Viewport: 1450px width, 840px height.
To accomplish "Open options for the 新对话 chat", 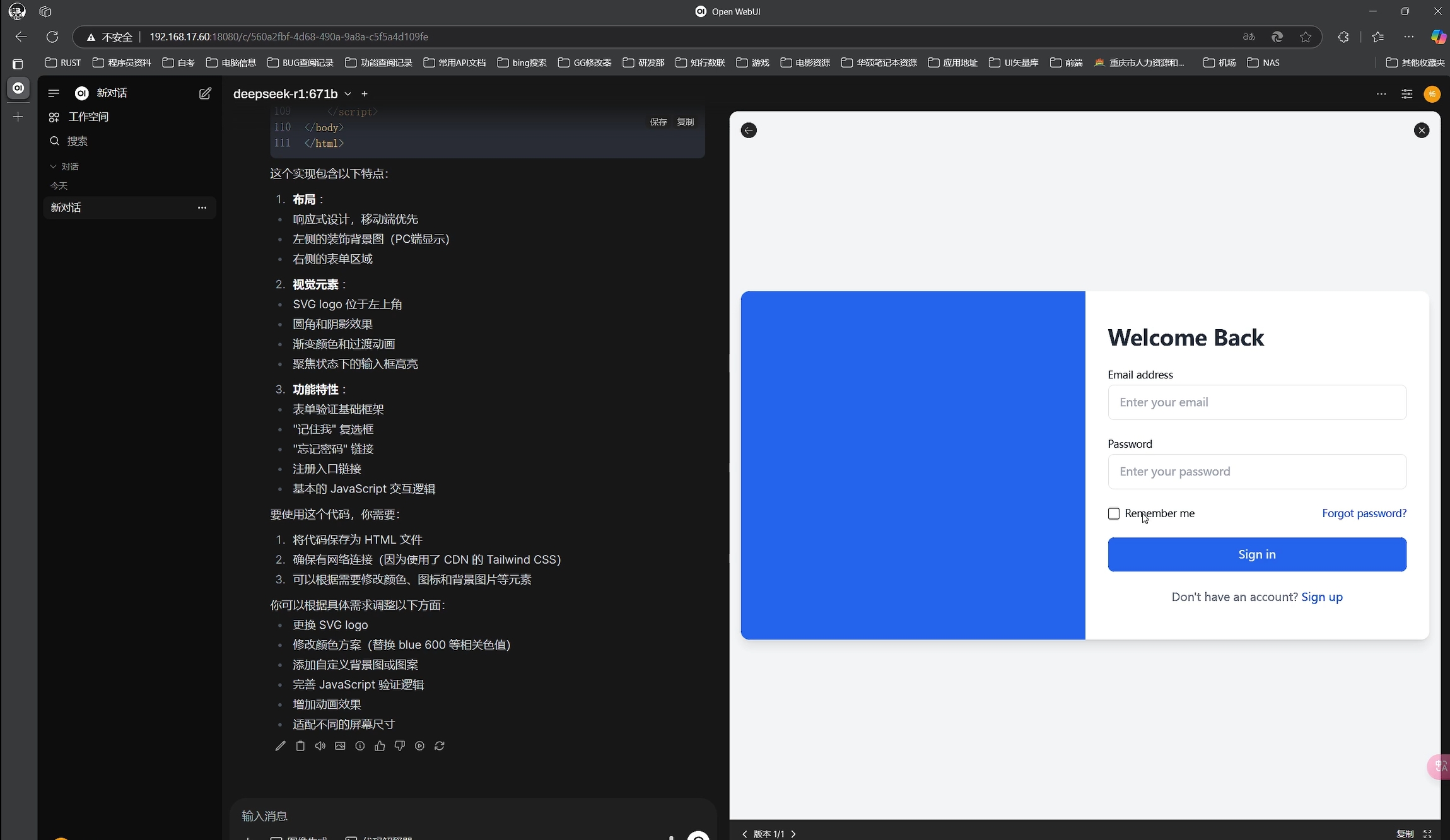I will coord(202,207).
